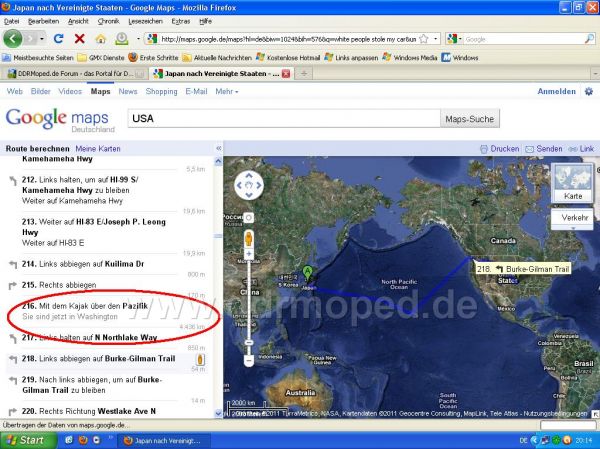Screen dimensions: 600x449
Task: Open the Datei menu
Action: [11, 21]
